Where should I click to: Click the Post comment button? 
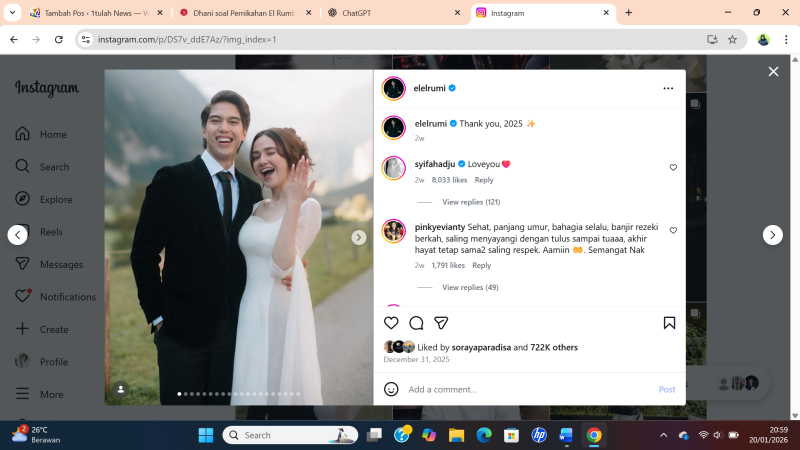pos(666,389)
